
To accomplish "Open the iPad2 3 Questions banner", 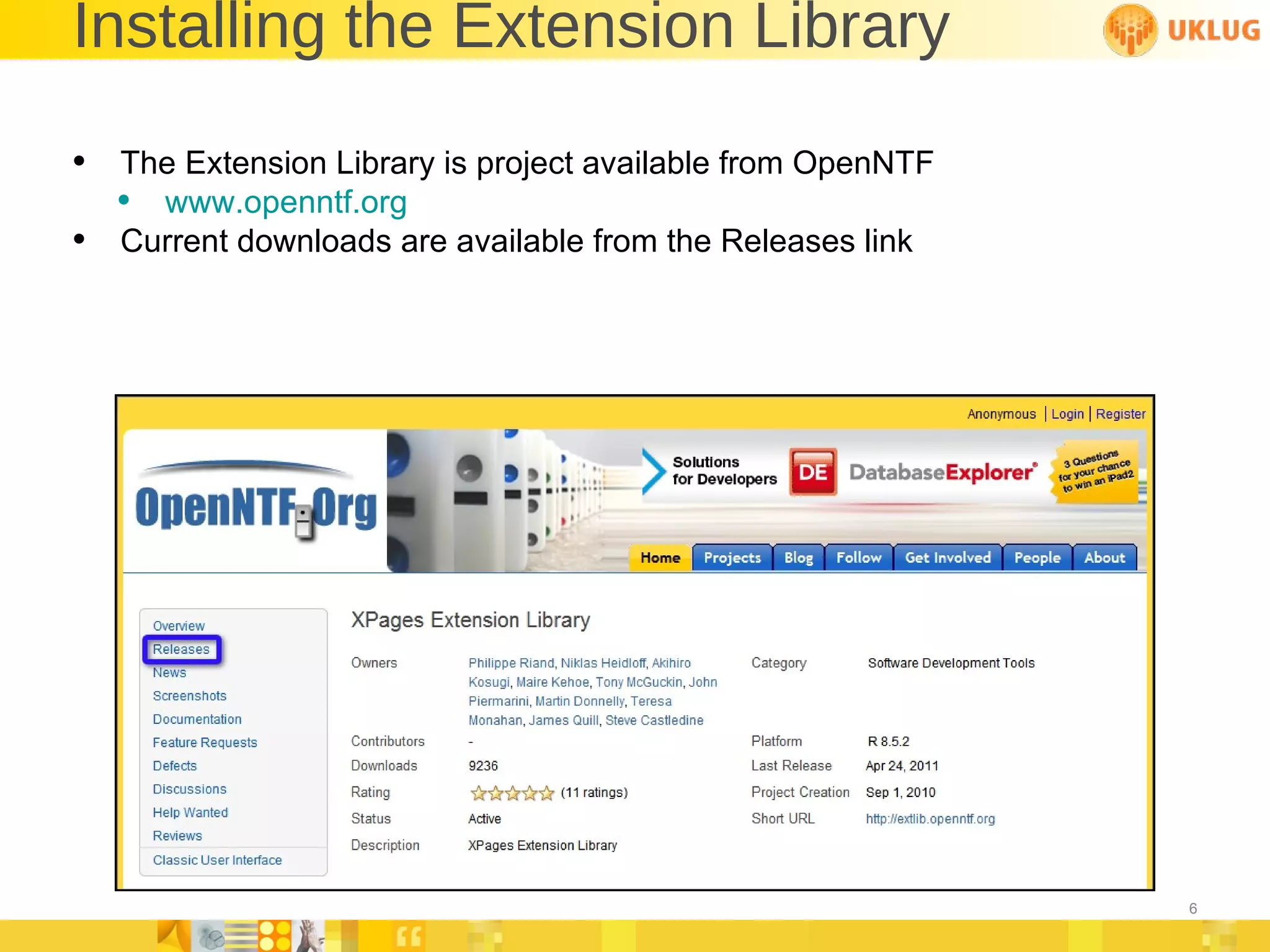I will 1096,472.
